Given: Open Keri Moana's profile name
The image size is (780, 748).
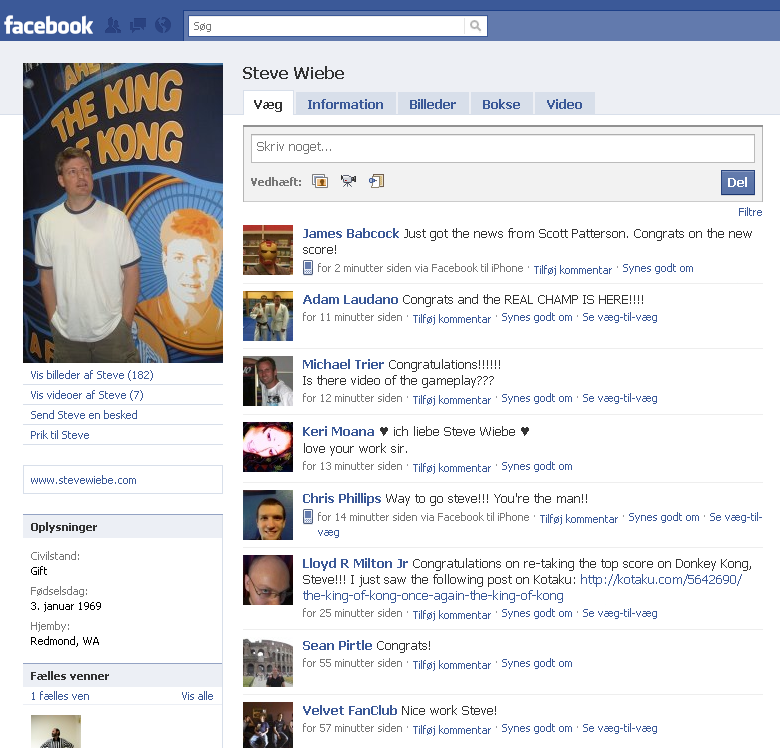Looking at the screenshot, I should tap(338, 431).
